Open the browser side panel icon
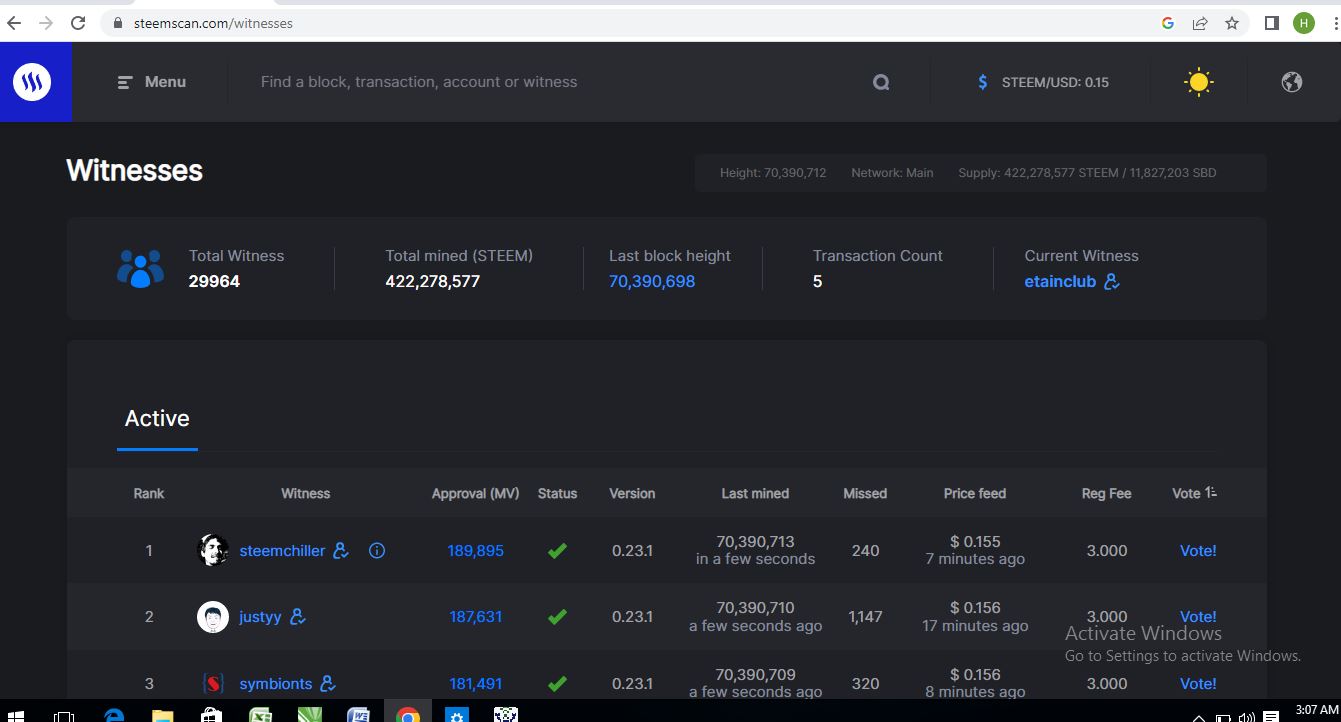 1272,22
